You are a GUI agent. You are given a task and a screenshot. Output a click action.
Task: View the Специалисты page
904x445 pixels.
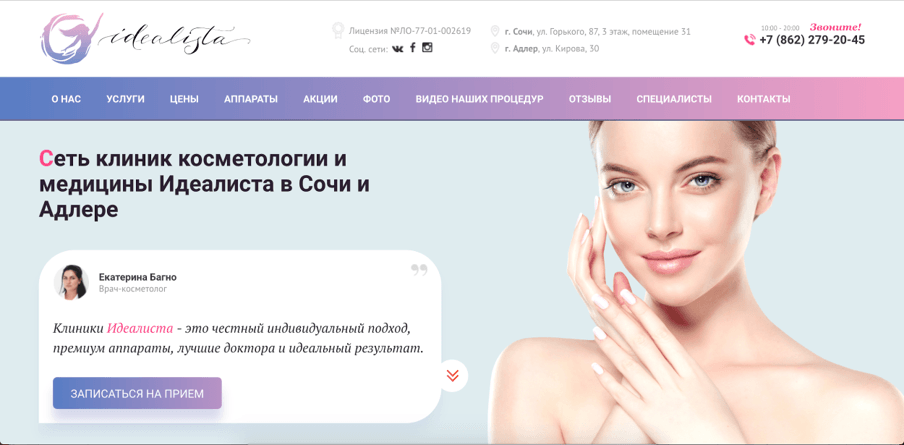(x=674, y=99)
